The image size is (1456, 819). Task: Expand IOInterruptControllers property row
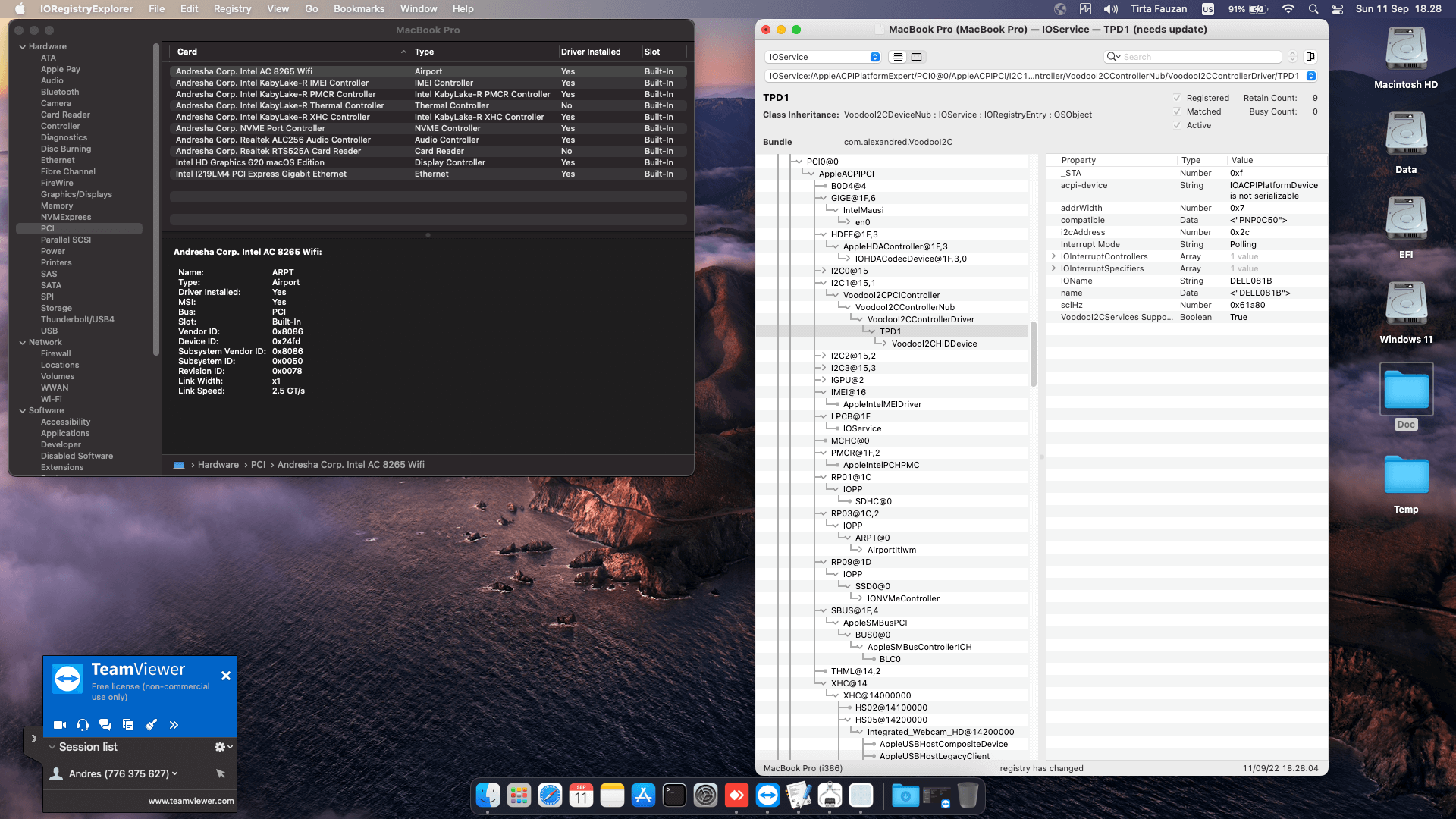(1053, 256)
